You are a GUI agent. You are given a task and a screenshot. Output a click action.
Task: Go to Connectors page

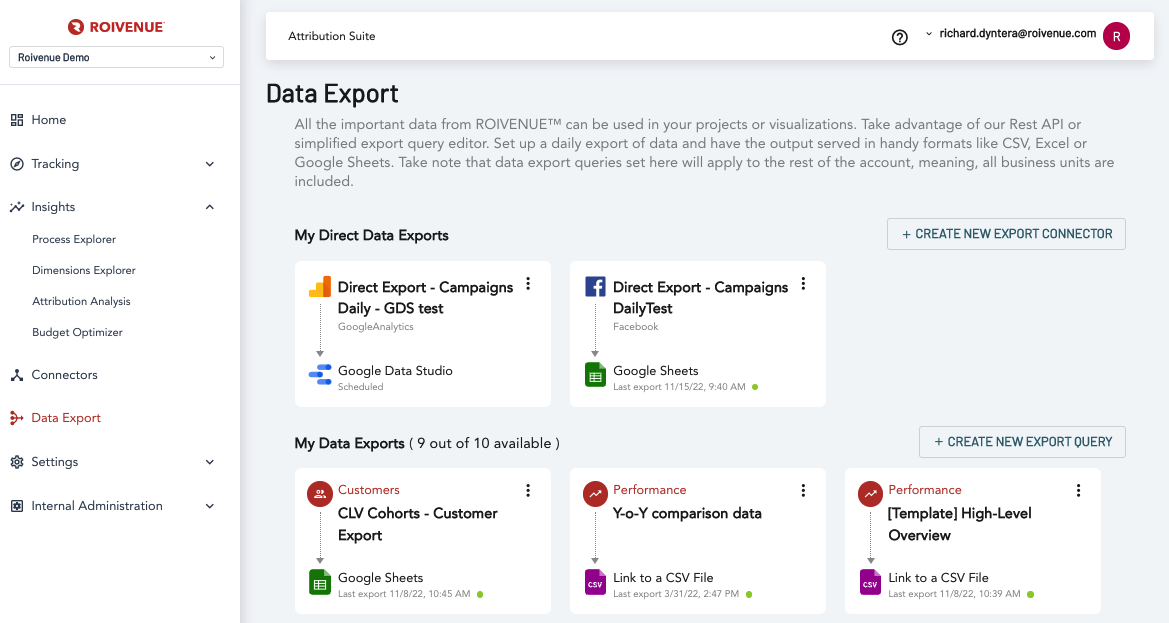pos(64,375)
